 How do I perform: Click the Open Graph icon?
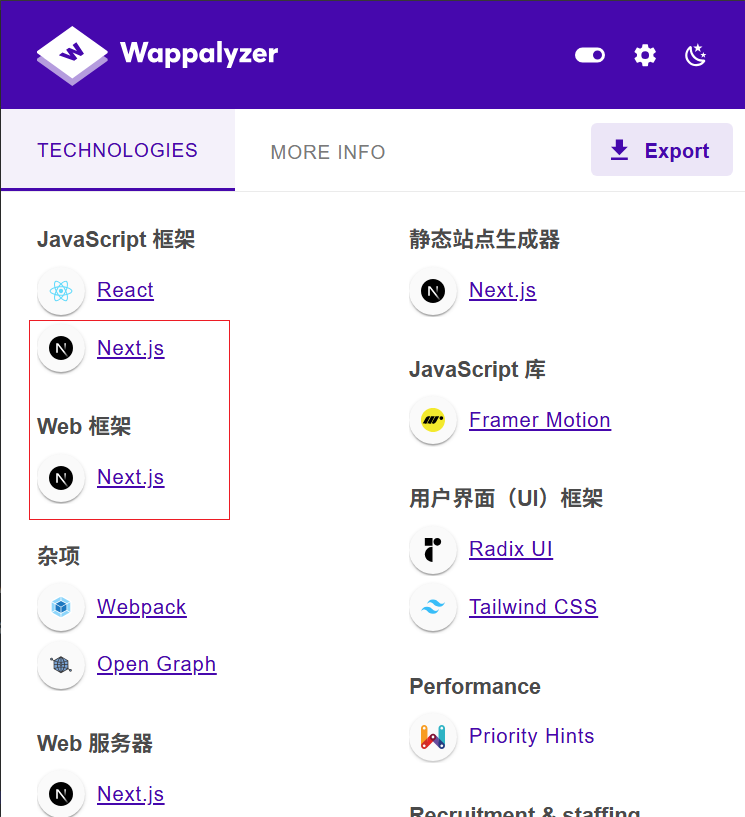(61, 665)
